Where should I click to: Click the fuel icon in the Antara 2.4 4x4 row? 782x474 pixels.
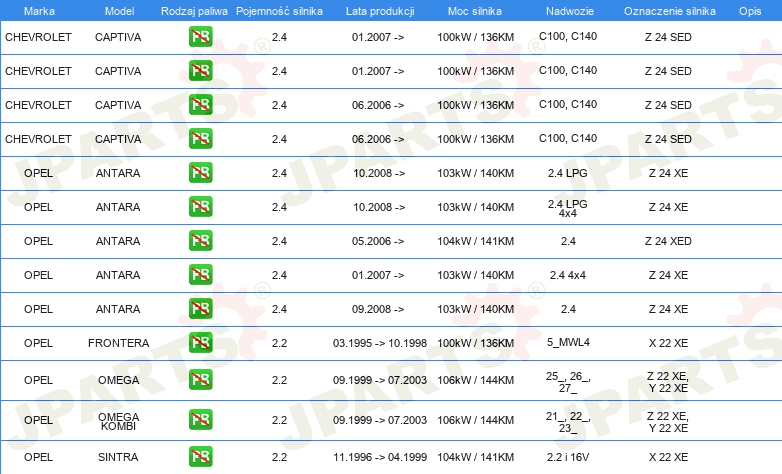[x=200, y=275]
